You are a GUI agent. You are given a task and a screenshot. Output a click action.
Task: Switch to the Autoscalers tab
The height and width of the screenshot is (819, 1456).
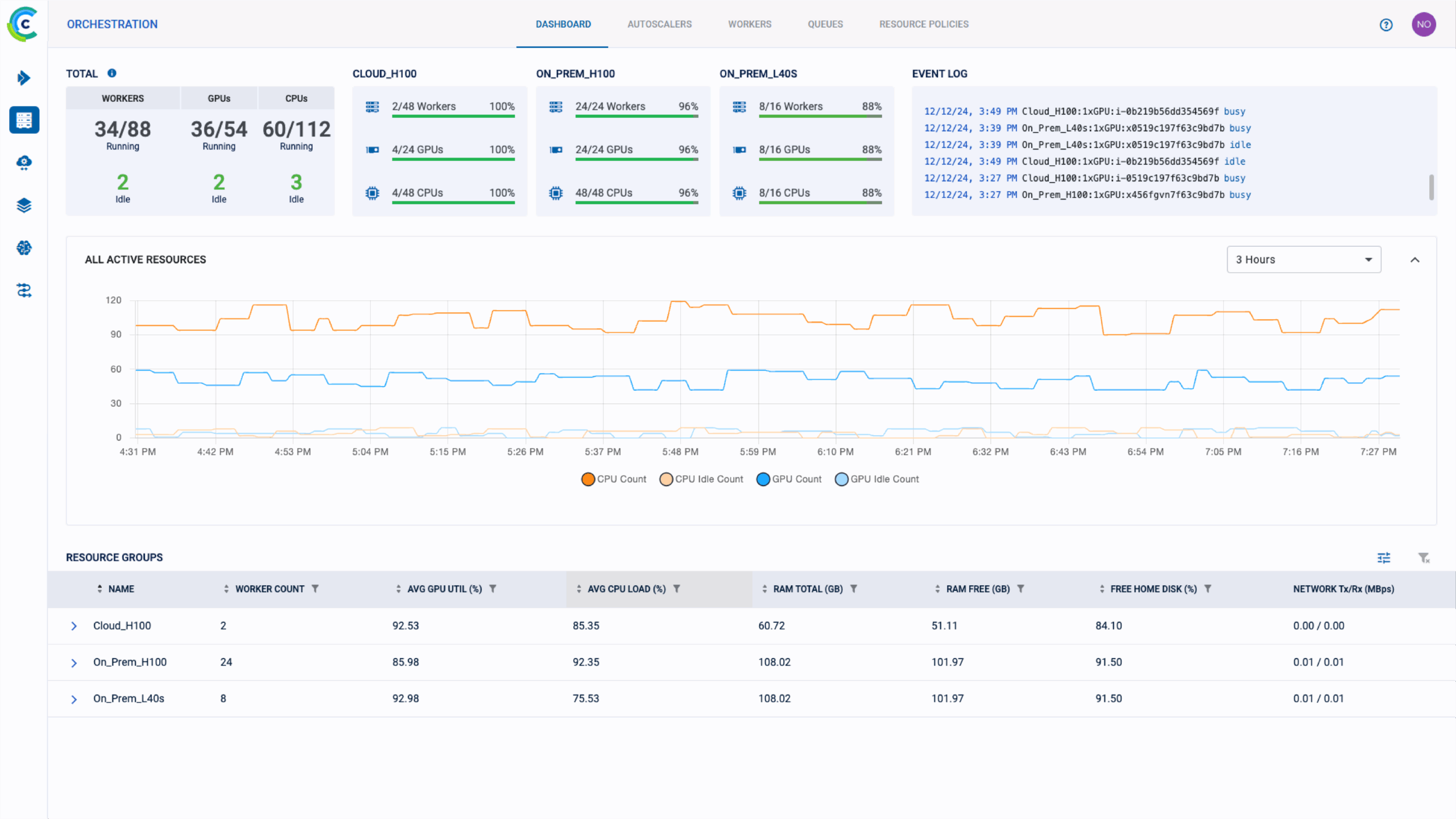[x=659, y=24]
